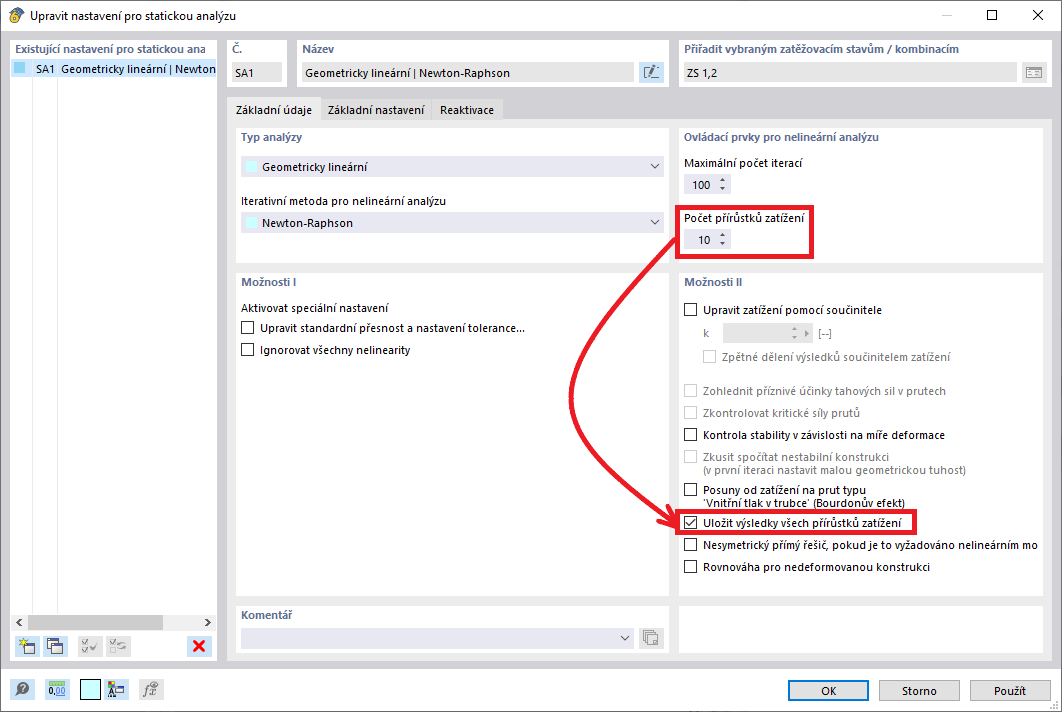This screenshot has height=712, width=1062.
Task: Open the Typ analýzy dropdown
Action: 656,166
